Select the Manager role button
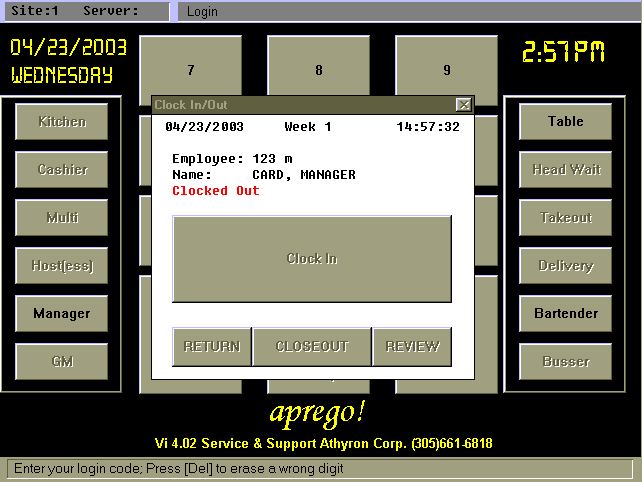Viewport: 642px width, 482px height. [x=62, y=314]
